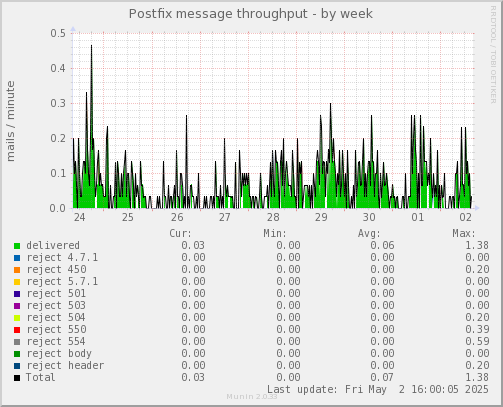
Task: Click the 'reject body' legend label
Action: (59, 353)
